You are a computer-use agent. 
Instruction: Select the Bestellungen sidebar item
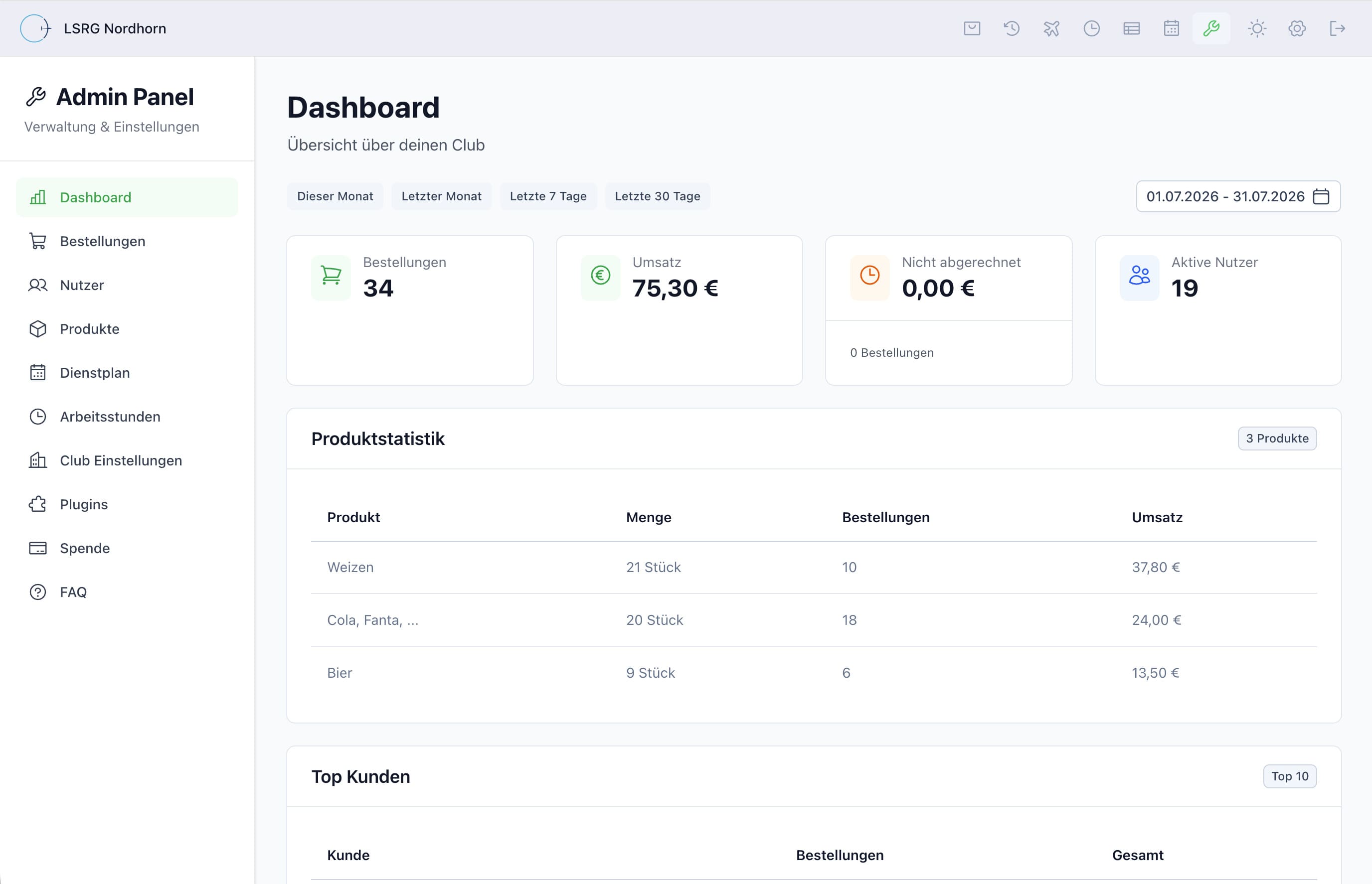pos(127,241)
